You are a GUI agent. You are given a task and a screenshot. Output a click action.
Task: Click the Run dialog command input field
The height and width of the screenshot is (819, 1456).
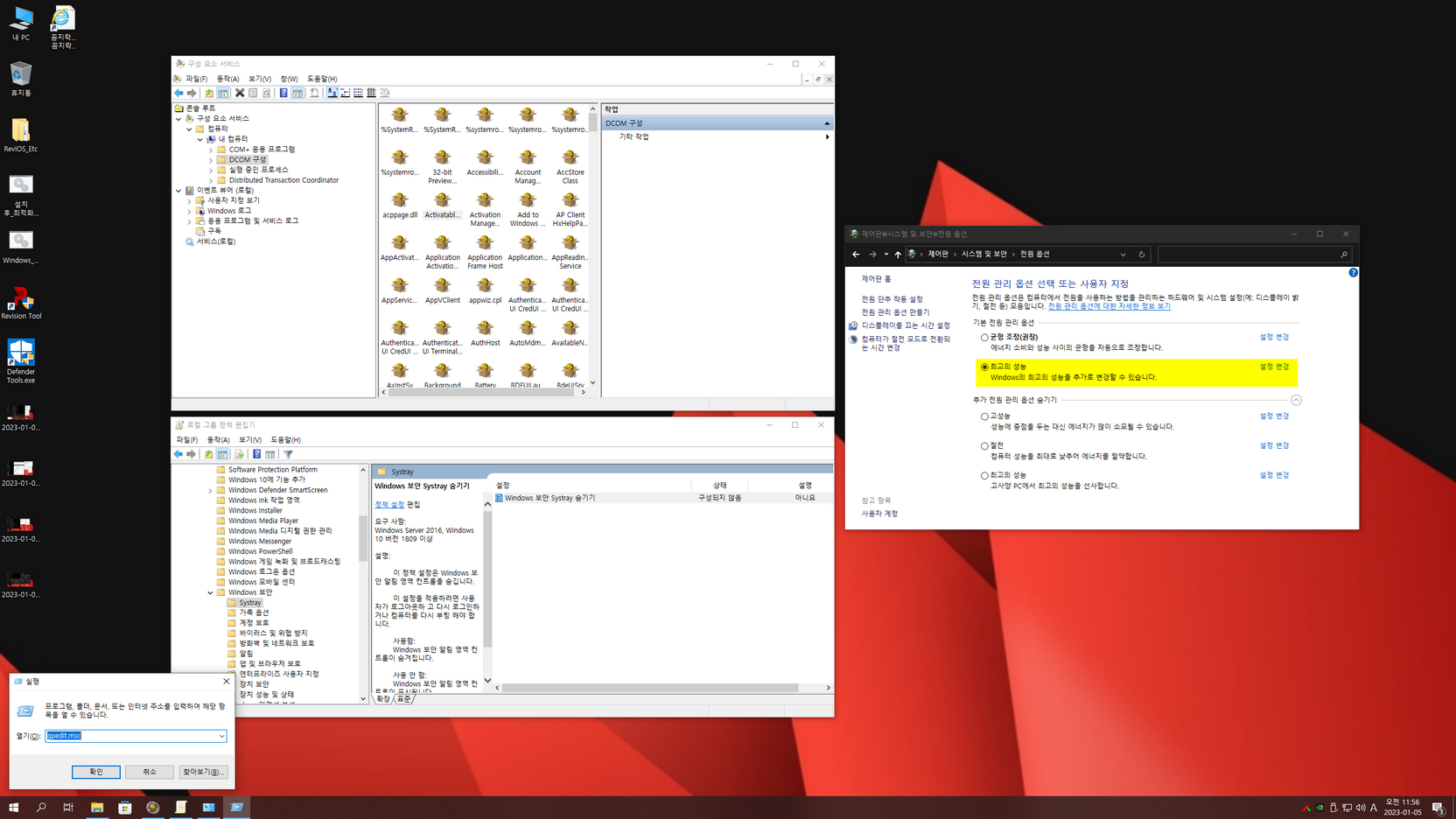[136, 736]
